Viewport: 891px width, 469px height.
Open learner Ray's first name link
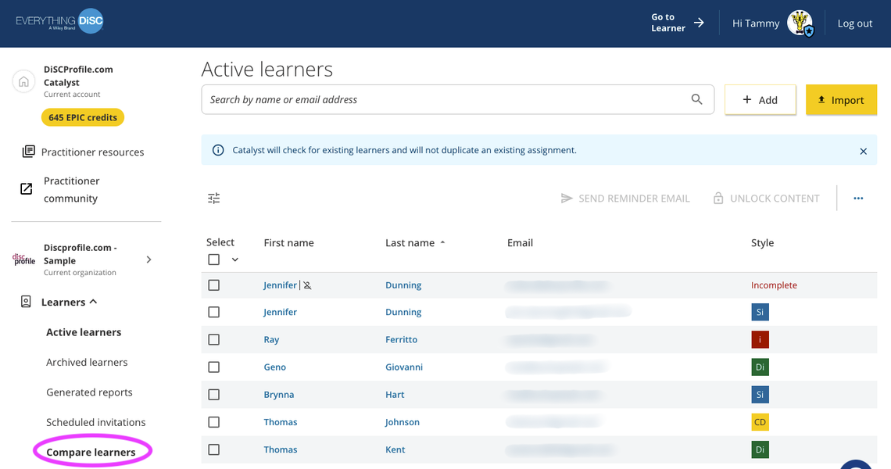[x=271, y=339]
